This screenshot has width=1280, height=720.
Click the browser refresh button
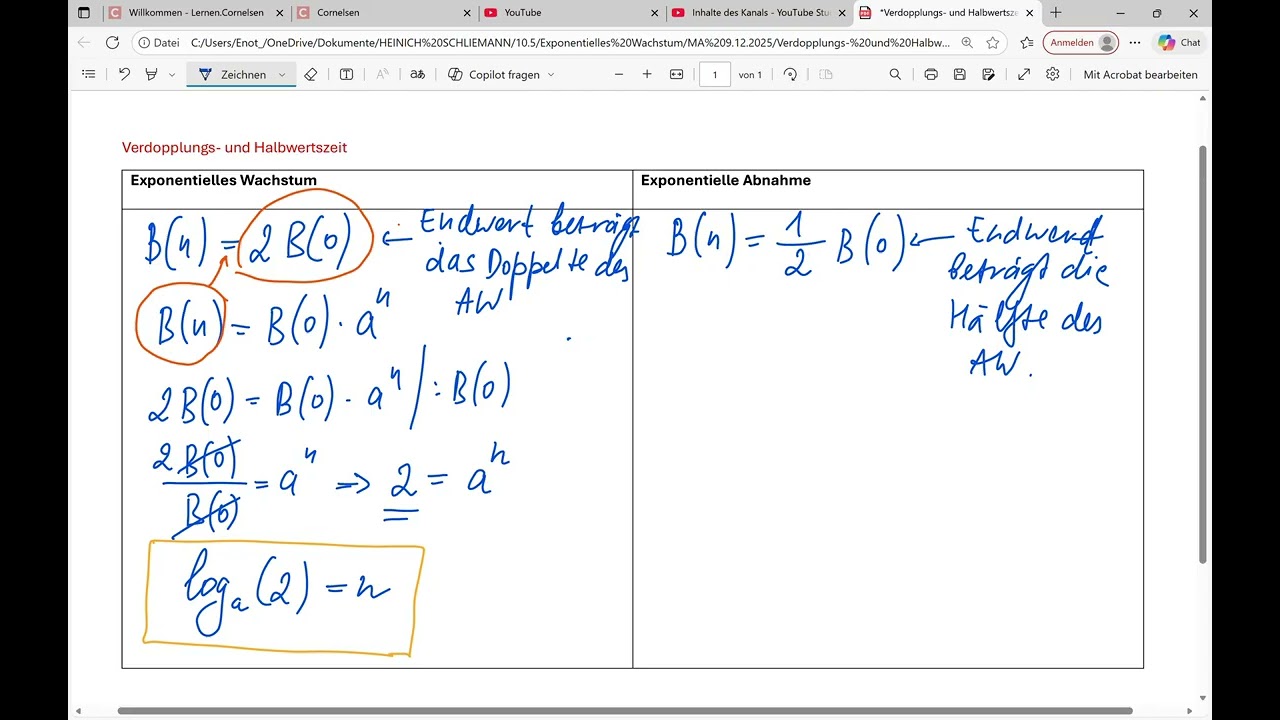pos(112,43)
